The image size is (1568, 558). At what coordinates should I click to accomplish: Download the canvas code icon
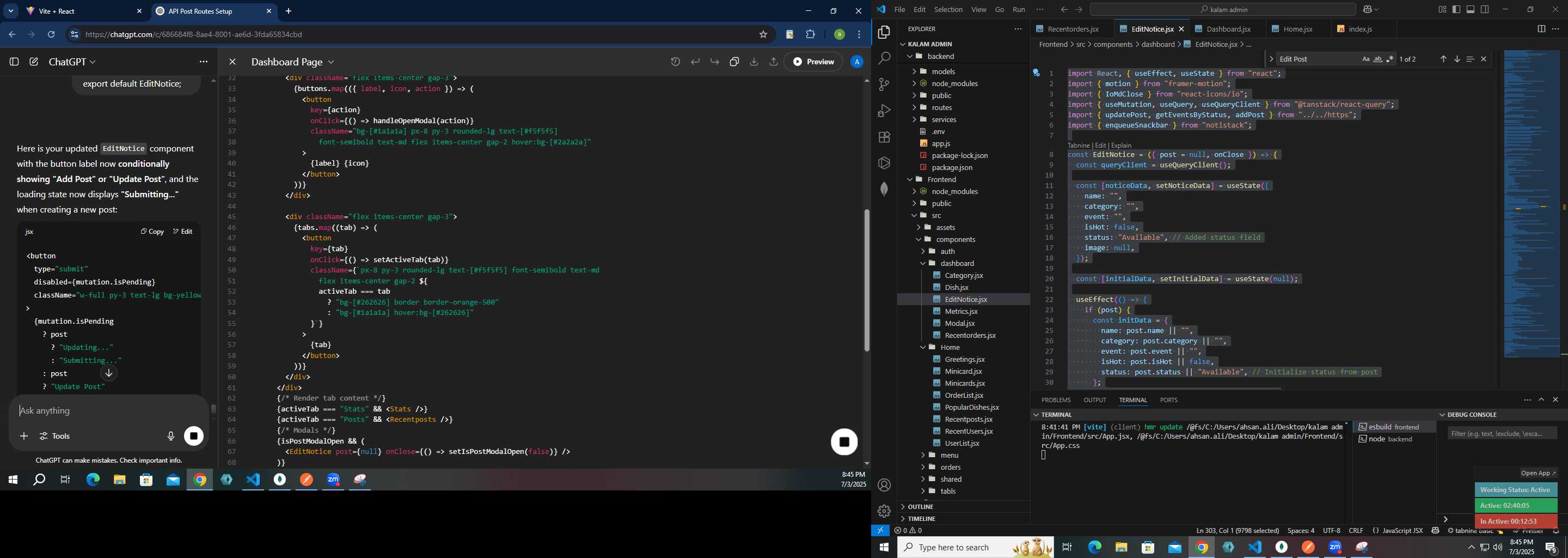(x=754, y=62)
